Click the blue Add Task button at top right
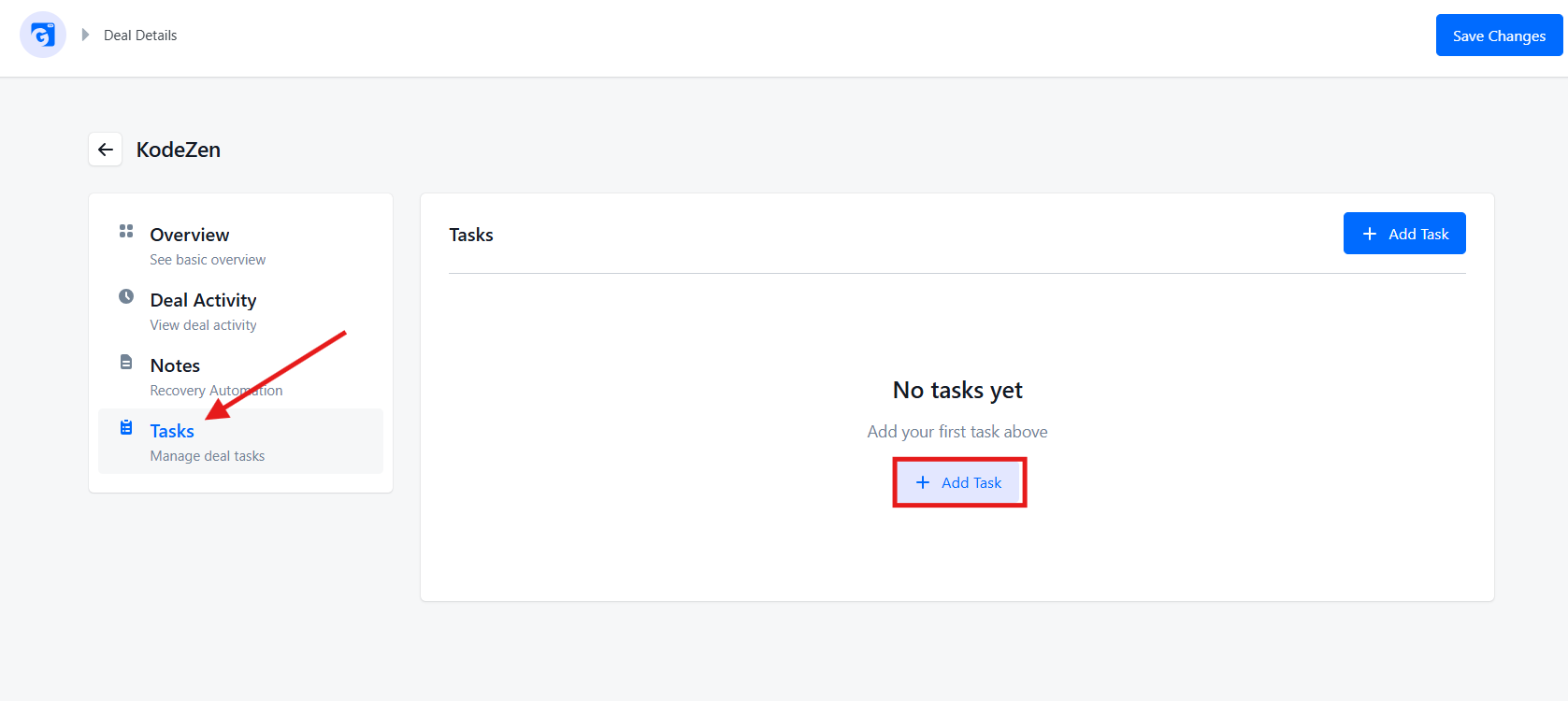The height and width of the screenshot is (701, 1568). [1404, 234]
